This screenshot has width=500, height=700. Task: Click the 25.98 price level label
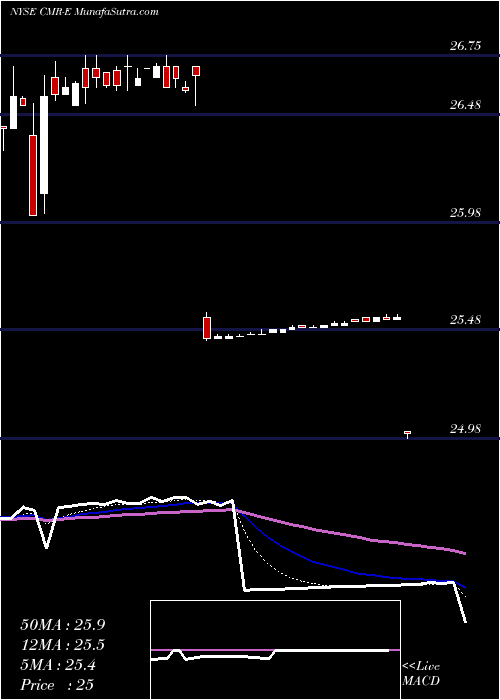point(465,212)
